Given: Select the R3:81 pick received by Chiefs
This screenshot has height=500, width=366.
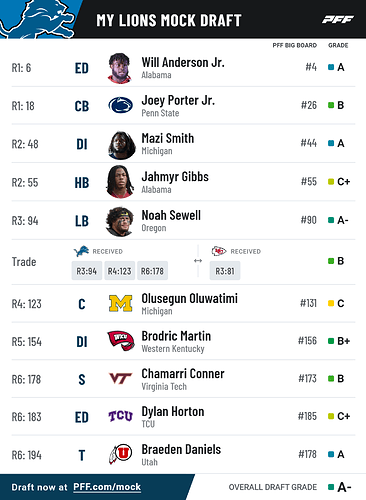Looking at the screenshot, I should click(x=225, y=271).
